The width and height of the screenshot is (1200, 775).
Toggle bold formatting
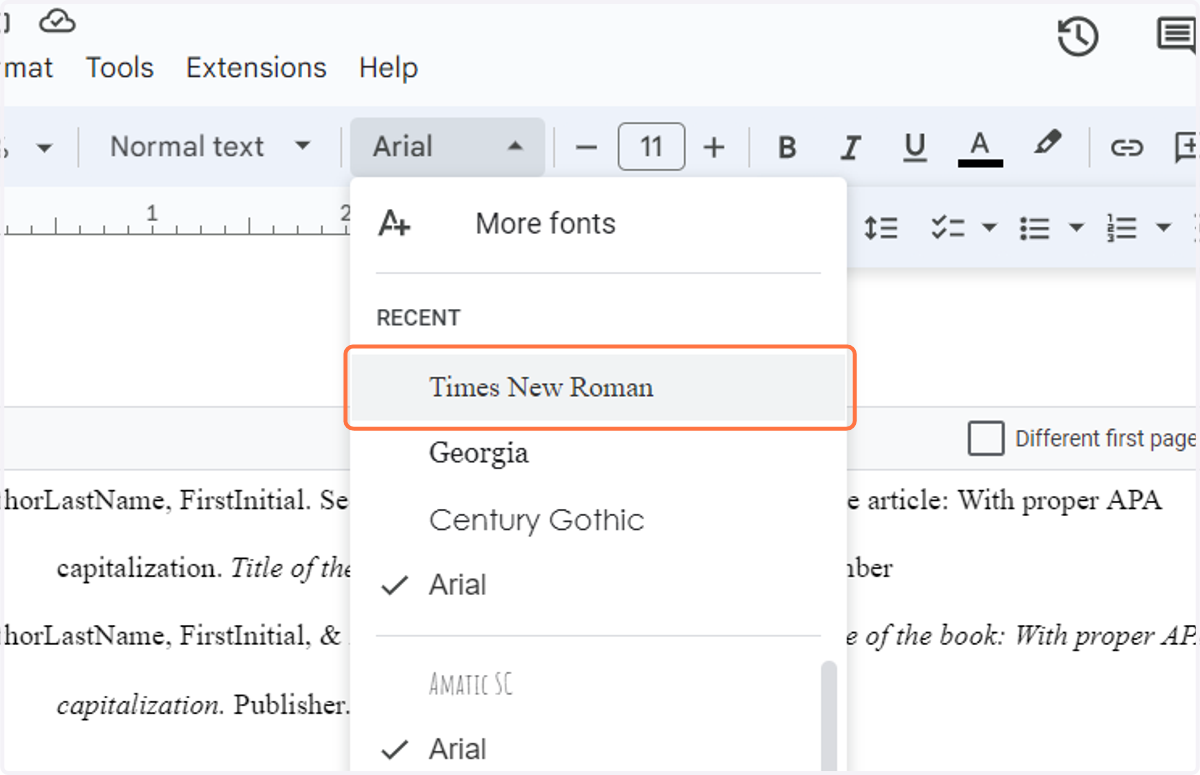787,148
